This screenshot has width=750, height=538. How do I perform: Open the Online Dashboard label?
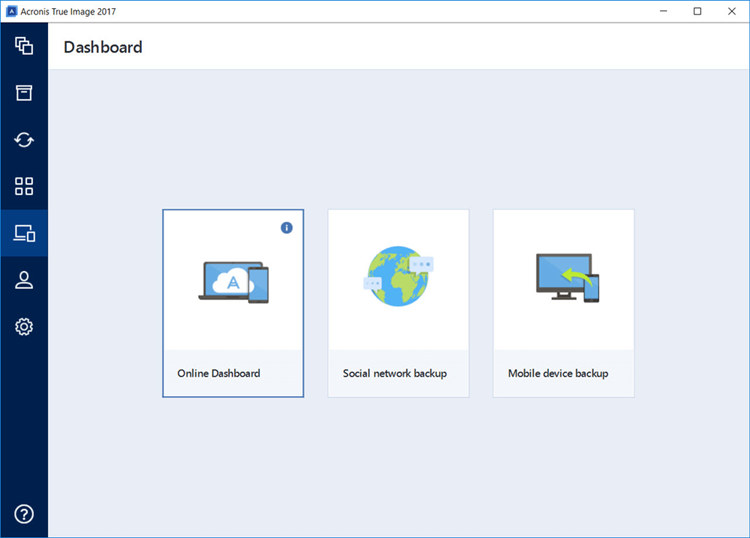pos(219,373)
